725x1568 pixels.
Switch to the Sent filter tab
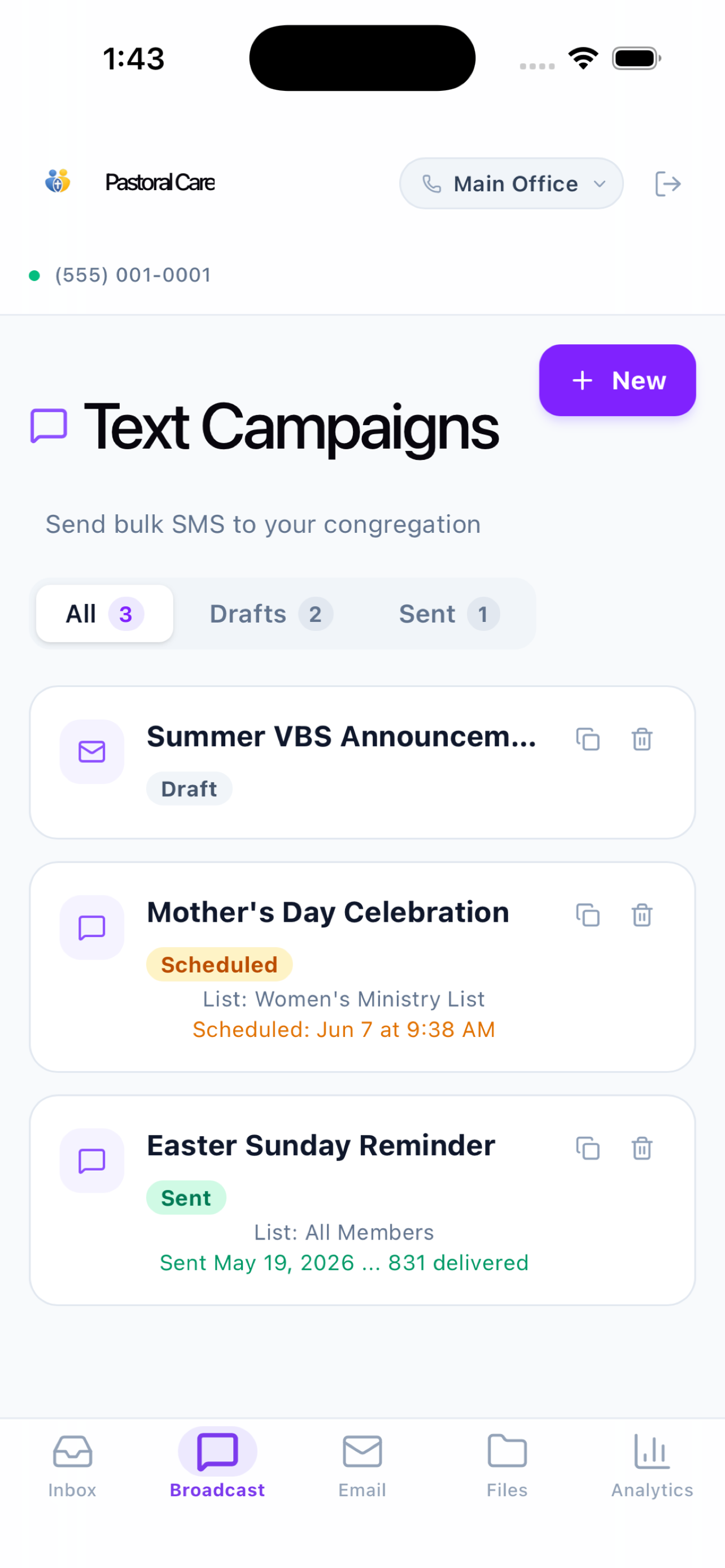coord(449,614)
